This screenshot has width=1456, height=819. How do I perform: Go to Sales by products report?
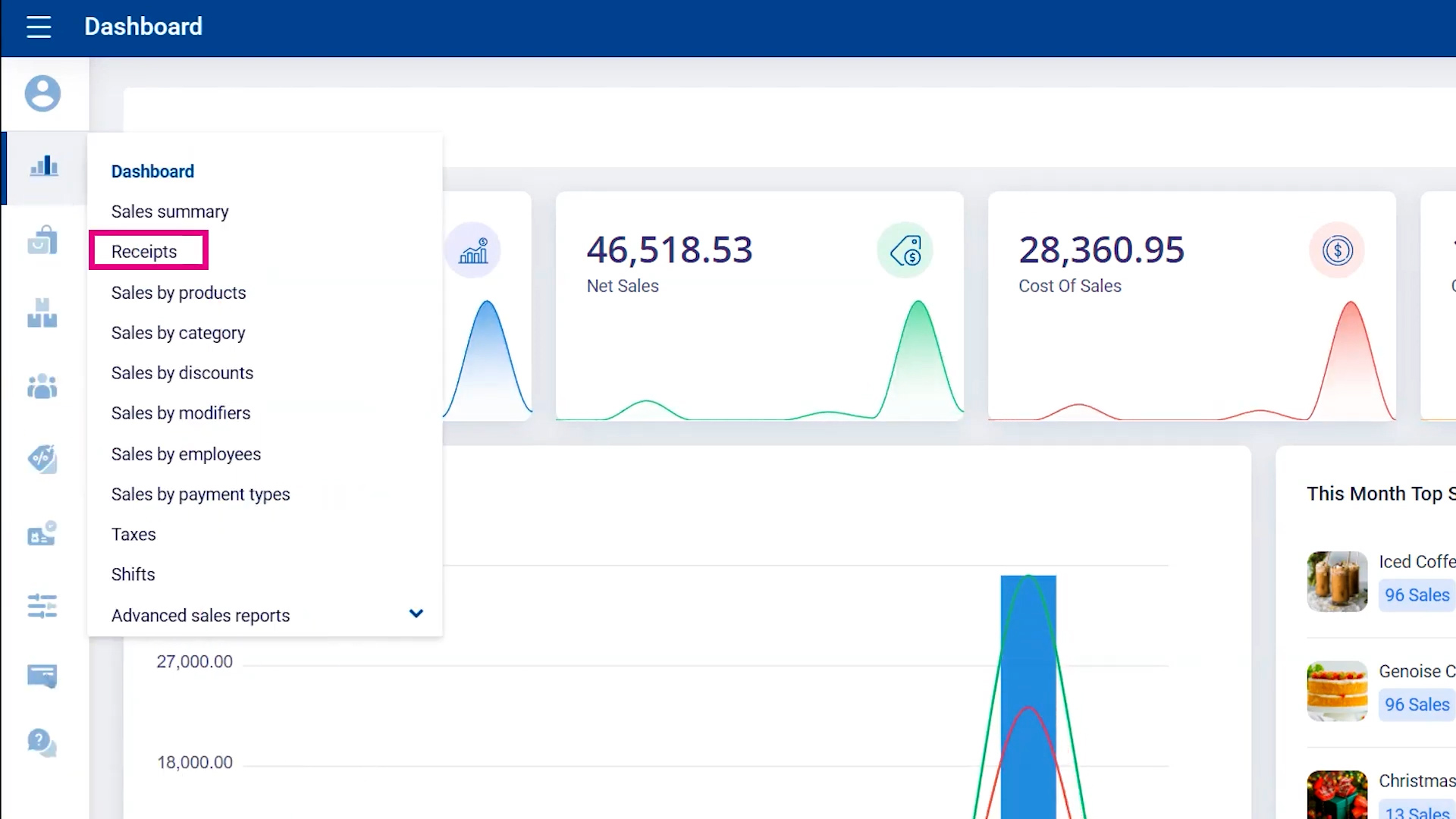[178, 293]
